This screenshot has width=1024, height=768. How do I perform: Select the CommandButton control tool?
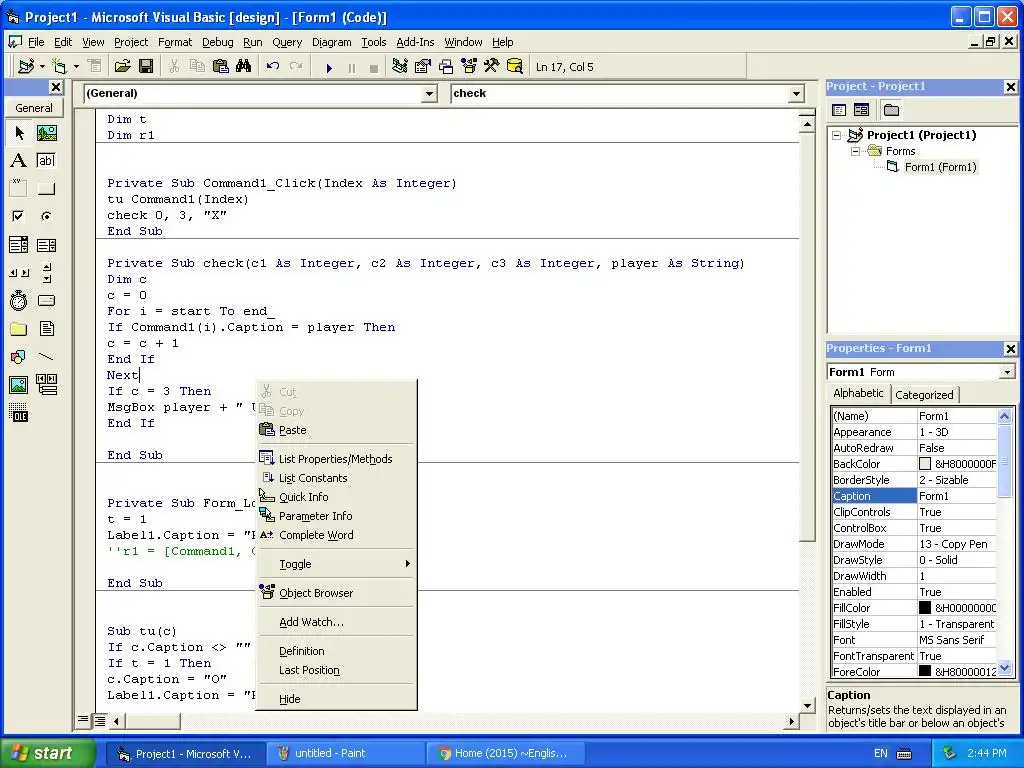pos(46,189)
